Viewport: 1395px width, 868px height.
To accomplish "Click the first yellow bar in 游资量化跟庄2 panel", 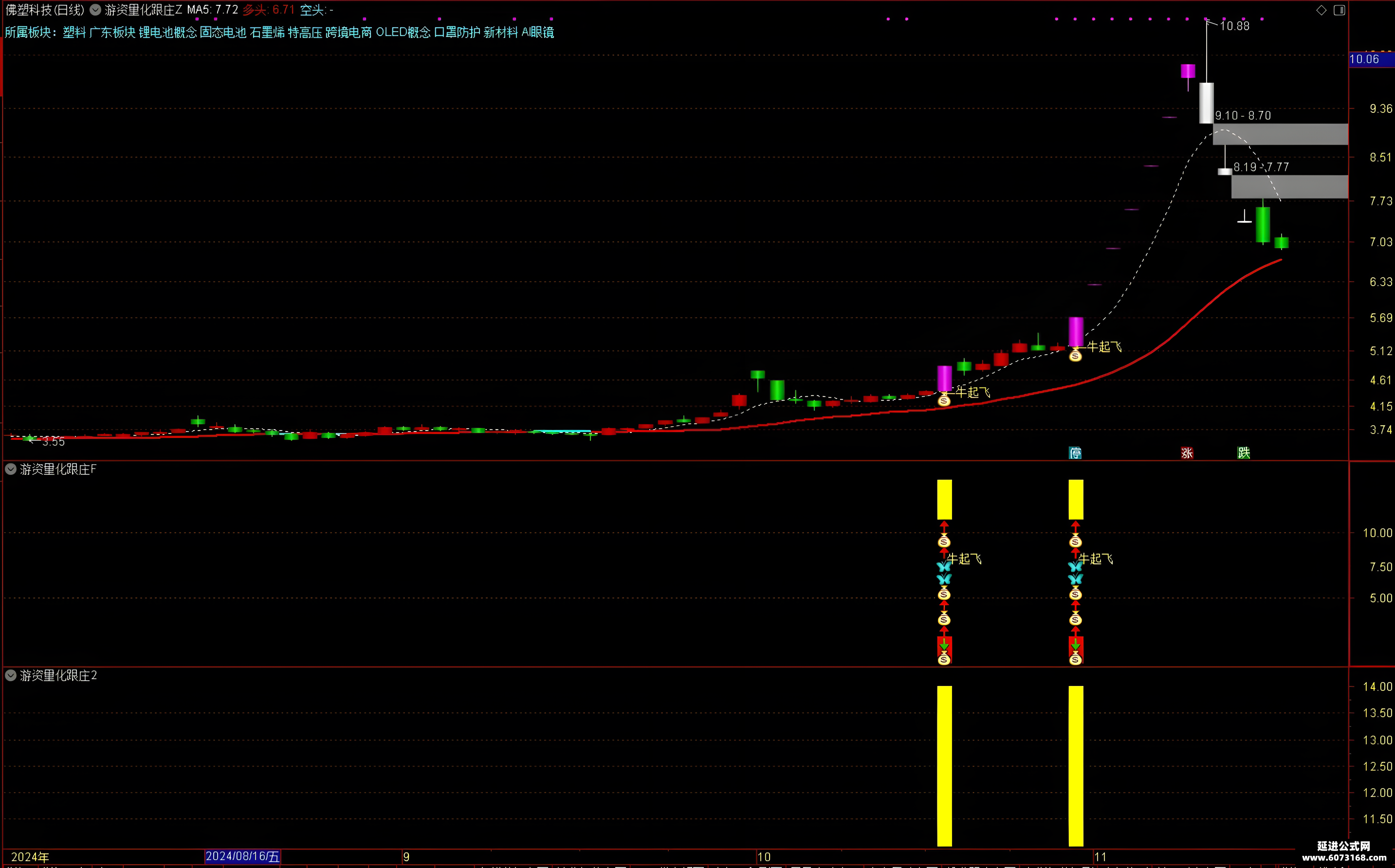I will coord(944,766).
